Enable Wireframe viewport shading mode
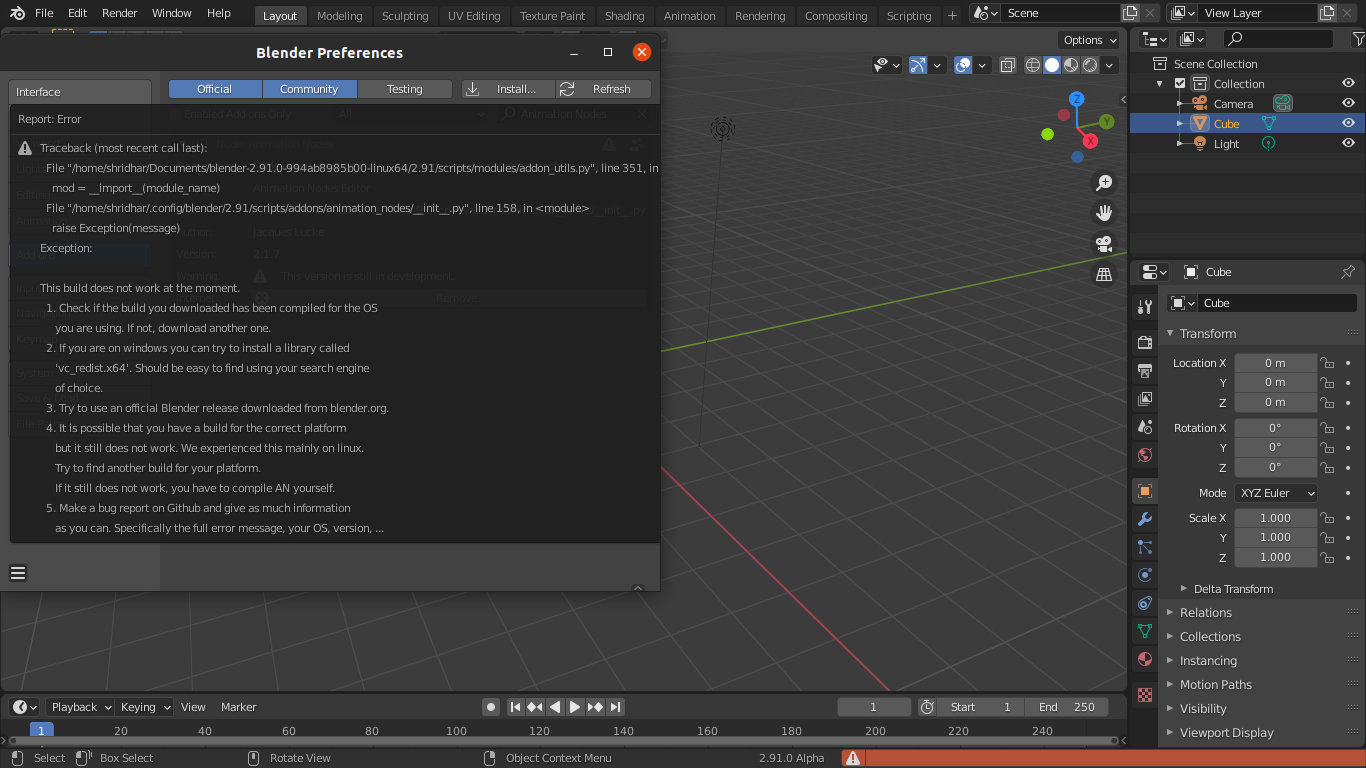This screenshot has height=768, width=1366. (x=1032, y=64)
